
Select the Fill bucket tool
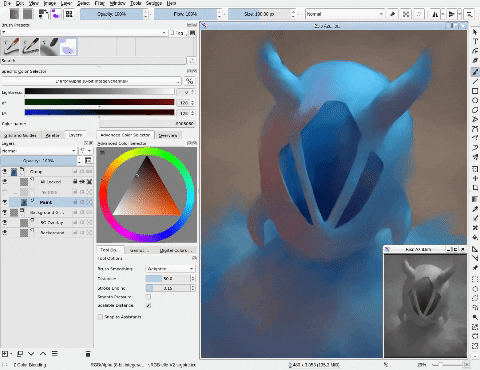coord(475,237)
